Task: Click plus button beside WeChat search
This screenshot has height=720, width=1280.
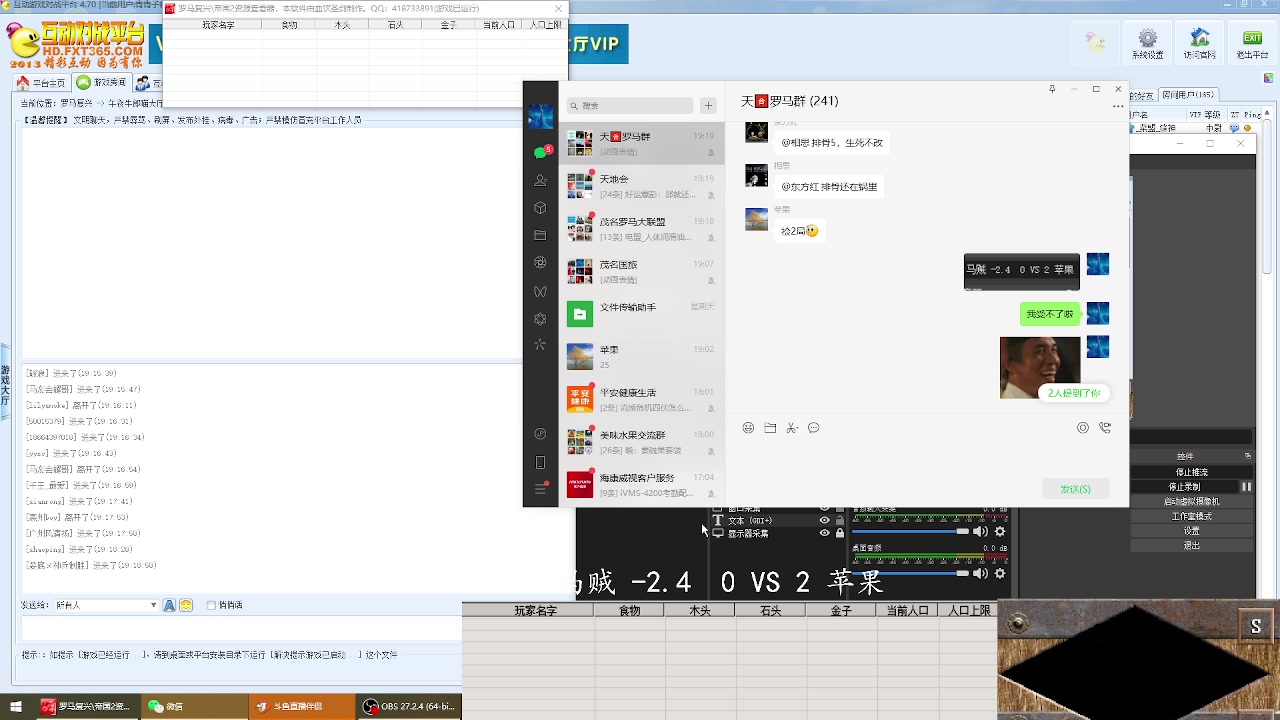Action: pos(708,105)
